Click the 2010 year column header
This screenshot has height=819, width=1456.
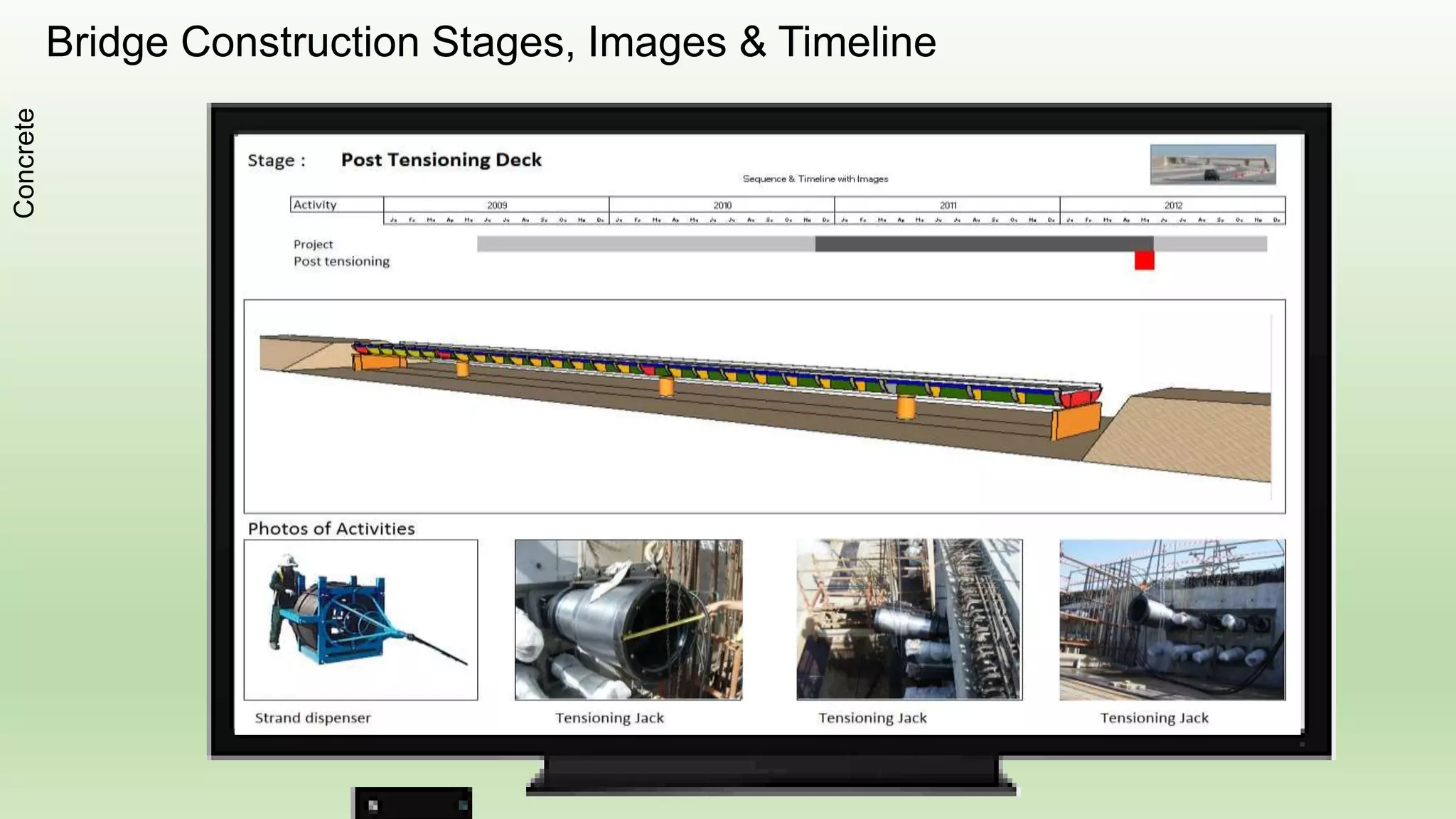[x=722, y=205]
